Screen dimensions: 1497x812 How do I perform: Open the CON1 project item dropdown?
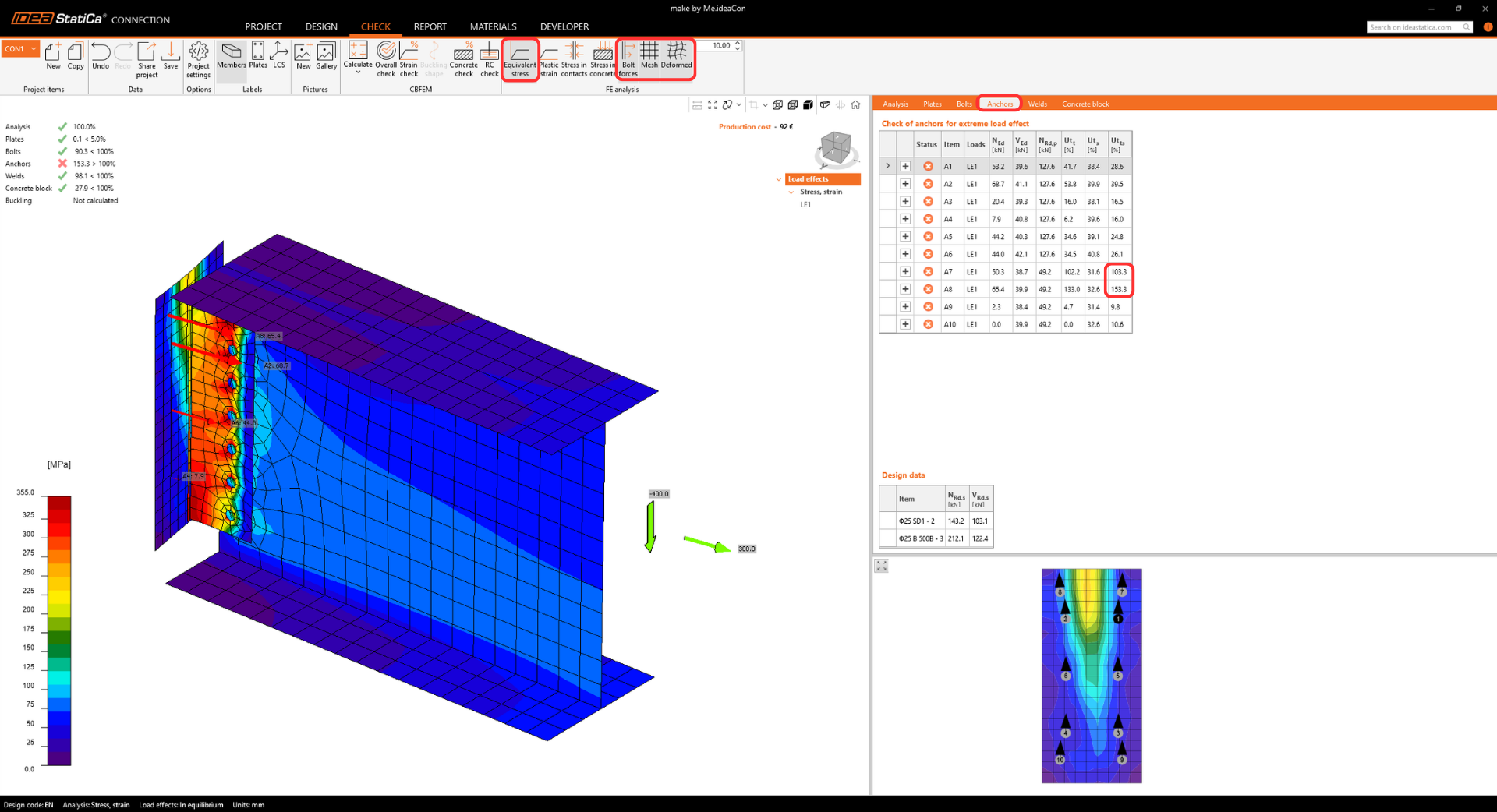click(20, 48)
